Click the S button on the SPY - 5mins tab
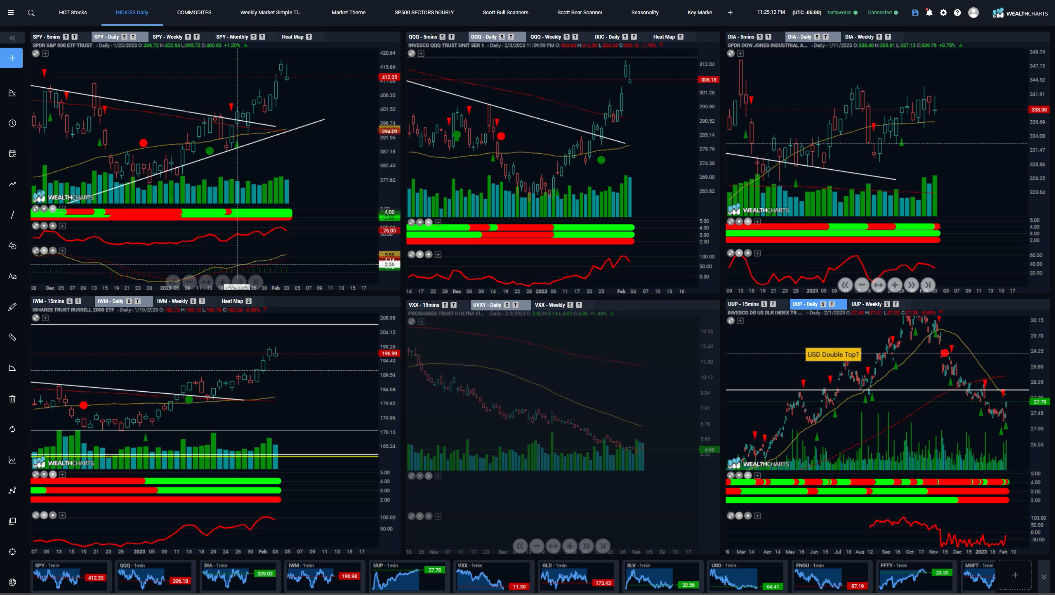The image size is (1055, 595). coord(66,37)
